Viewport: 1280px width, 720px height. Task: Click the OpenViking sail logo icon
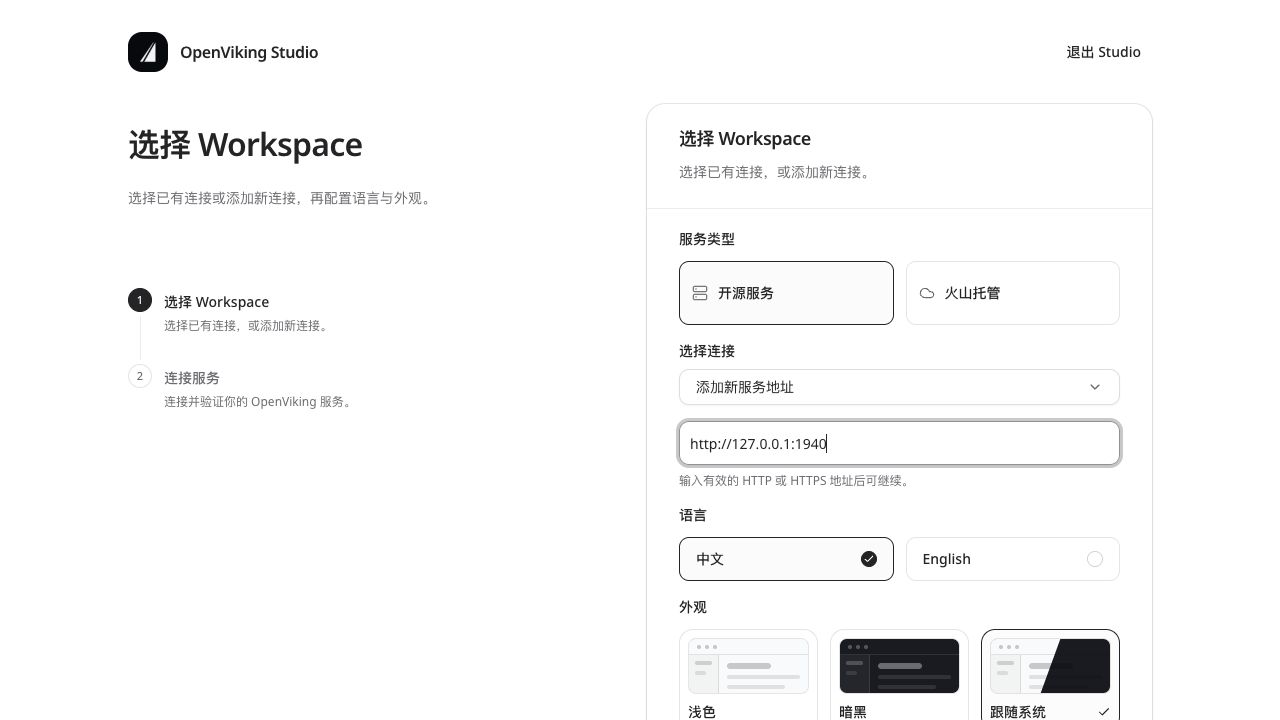148,52
